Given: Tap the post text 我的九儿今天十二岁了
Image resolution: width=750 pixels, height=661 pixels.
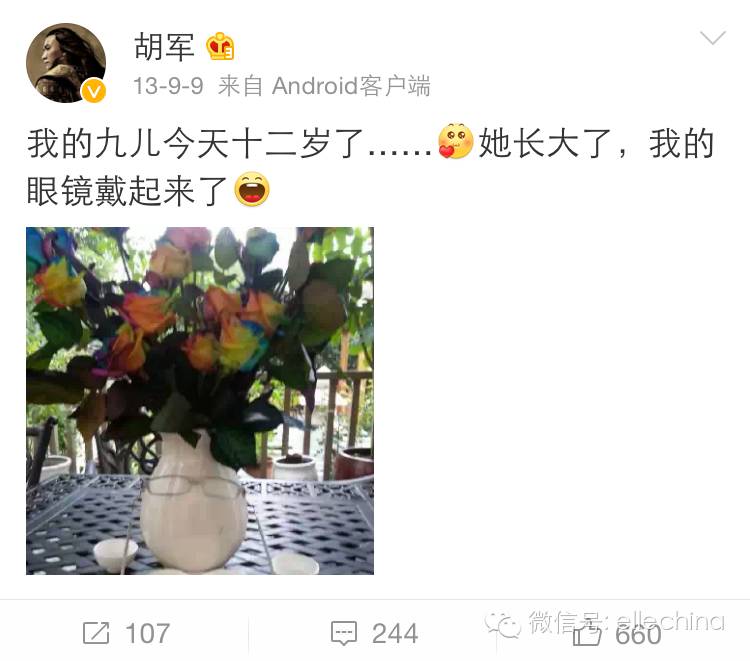Looking at the screenshot, I should point(196,143).
